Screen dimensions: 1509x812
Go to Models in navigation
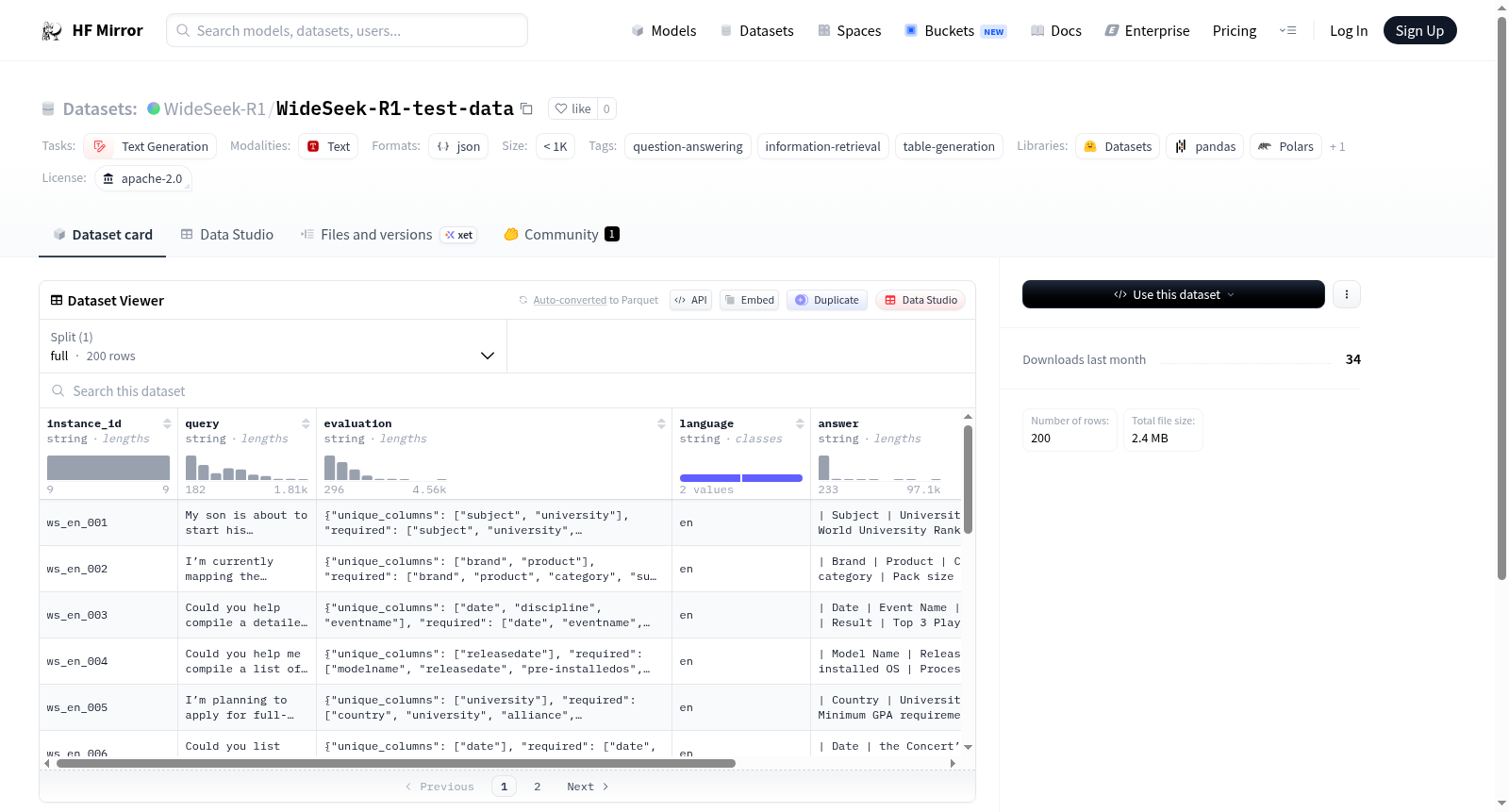tap(664, 31)
